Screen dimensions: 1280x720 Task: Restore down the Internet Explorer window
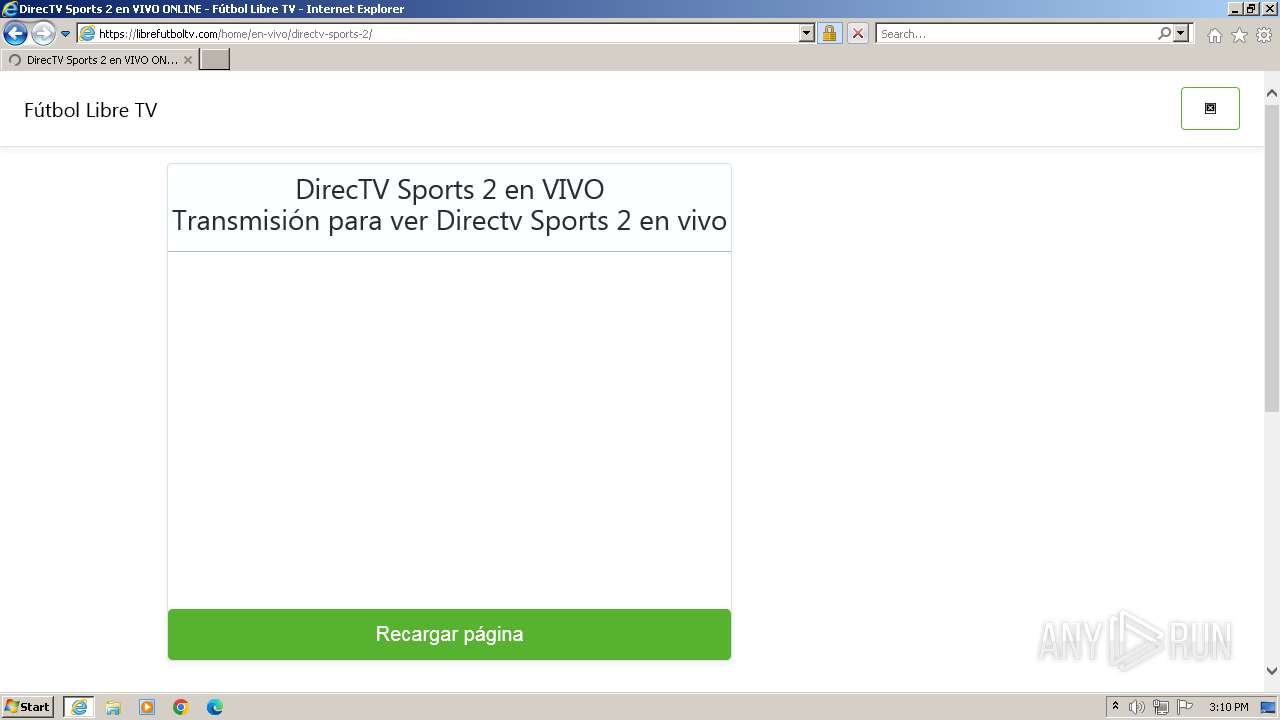[1252, 9]
